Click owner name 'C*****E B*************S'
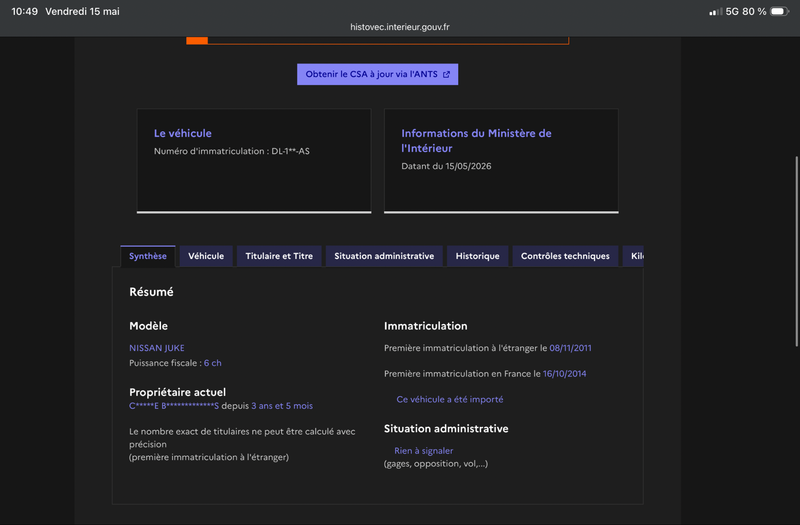Viewport: 800px width, 525px height. click(174, 406)
